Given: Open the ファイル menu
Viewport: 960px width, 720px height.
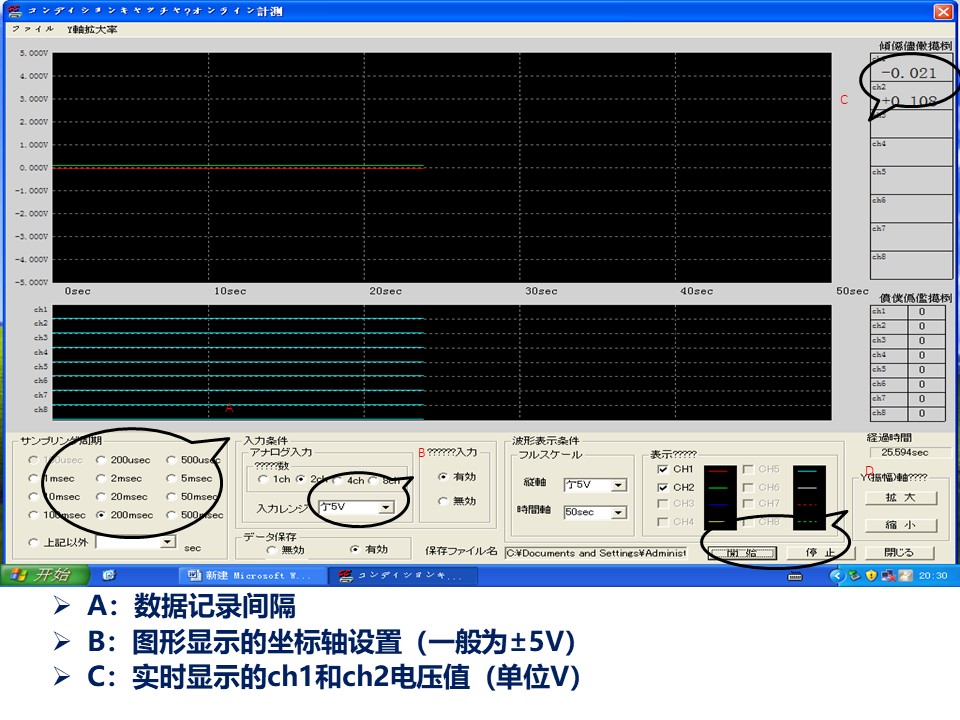Looking at the screenshot, I should (x=32, y=29).
